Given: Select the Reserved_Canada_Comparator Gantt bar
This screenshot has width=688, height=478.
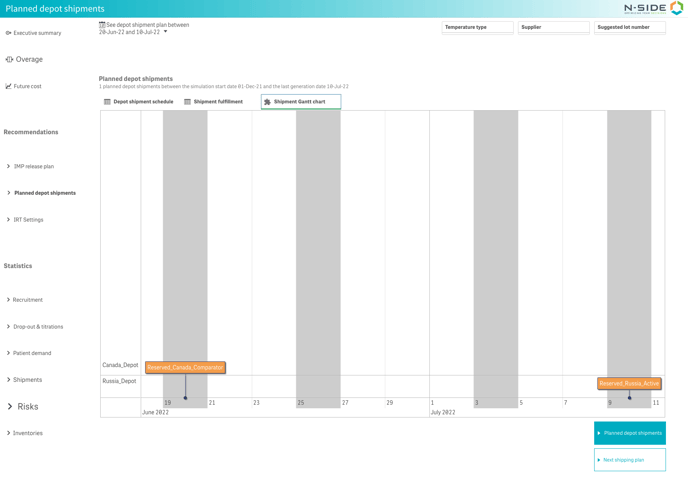Looking at the screenshot, I should [x=185, y=368].
